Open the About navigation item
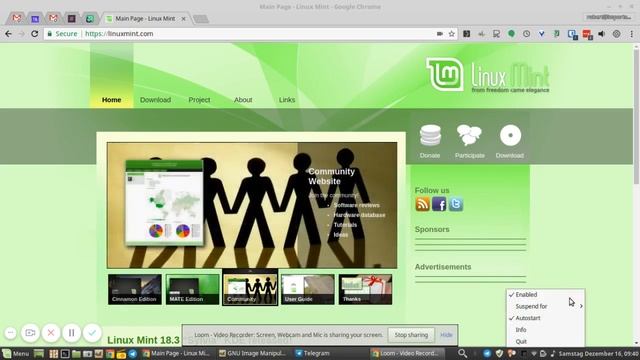This screenshot has height=360, width=640. pos(243,100)
